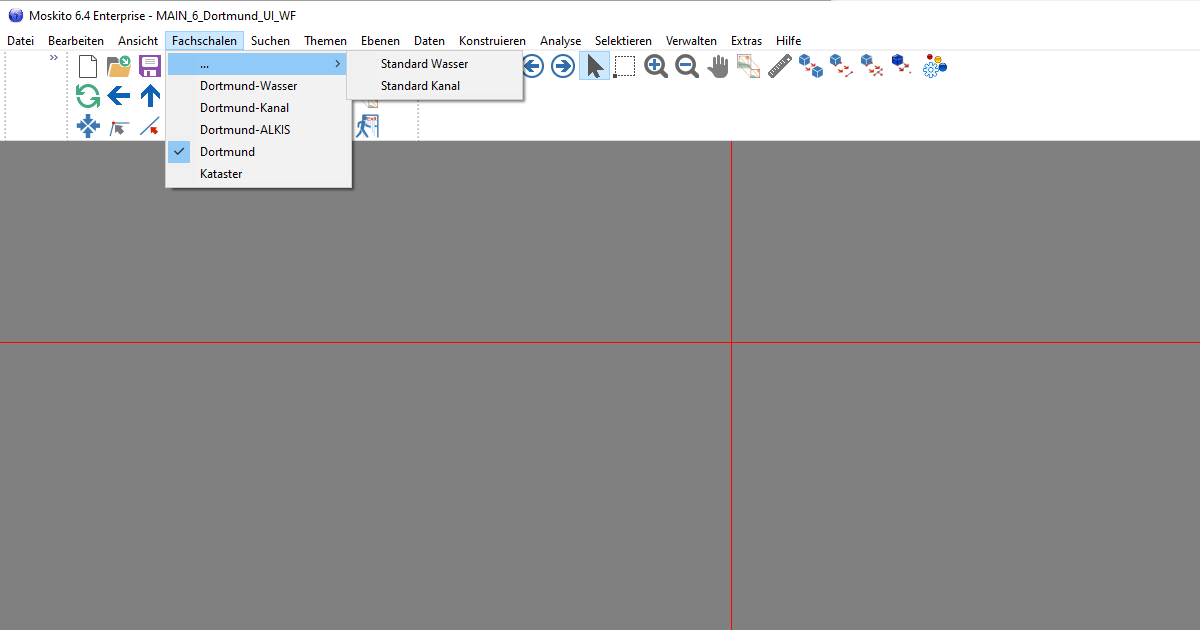Activate the dashed rectangle selection tool
The width and height of the screenshot is (1200, 630).
[x=625, y=67]
